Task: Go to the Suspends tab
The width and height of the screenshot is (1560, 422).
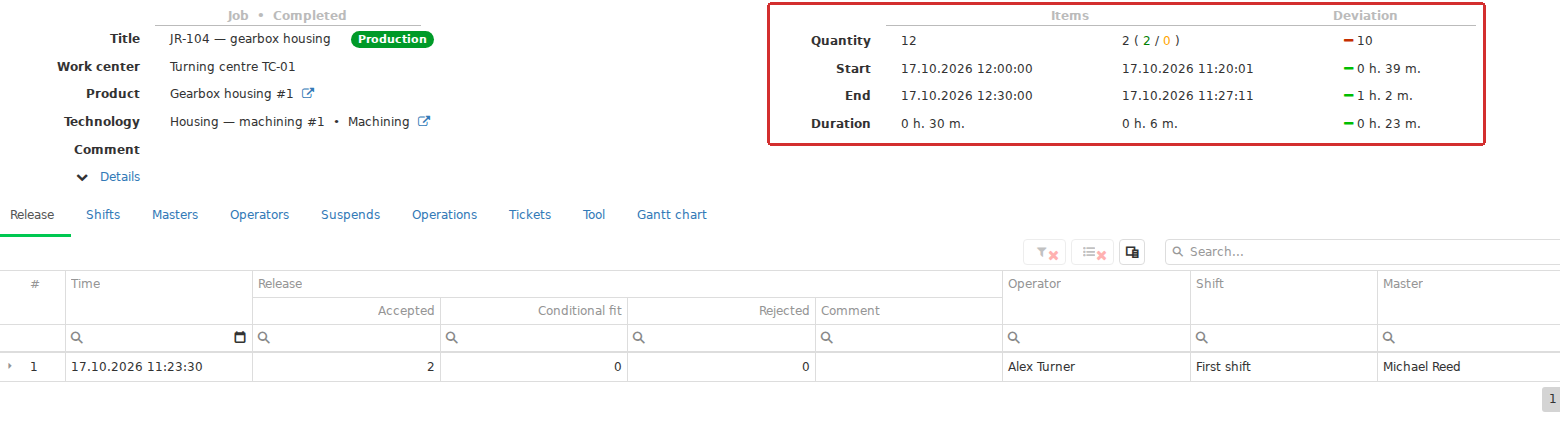Action: point(350,214)
